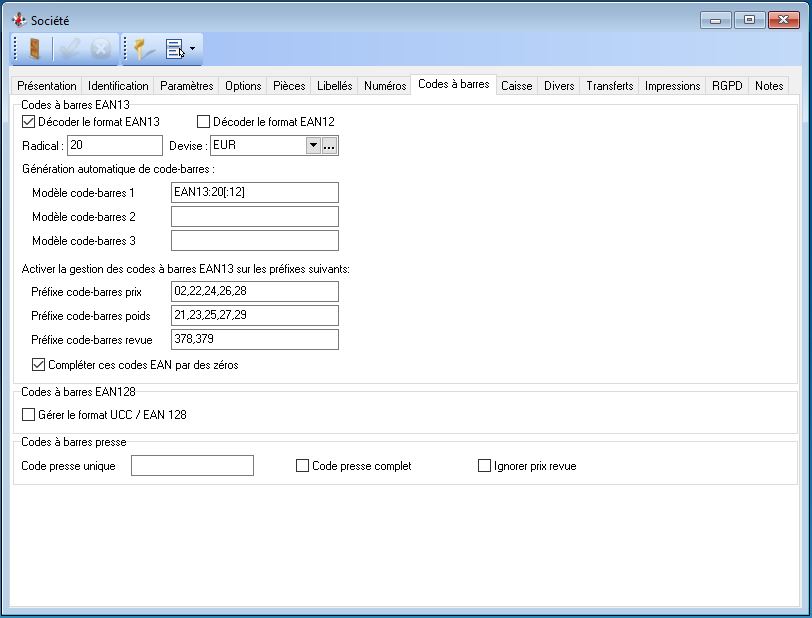
Task: Check the Ignorer prix revue box
Action: coord(485,466)
